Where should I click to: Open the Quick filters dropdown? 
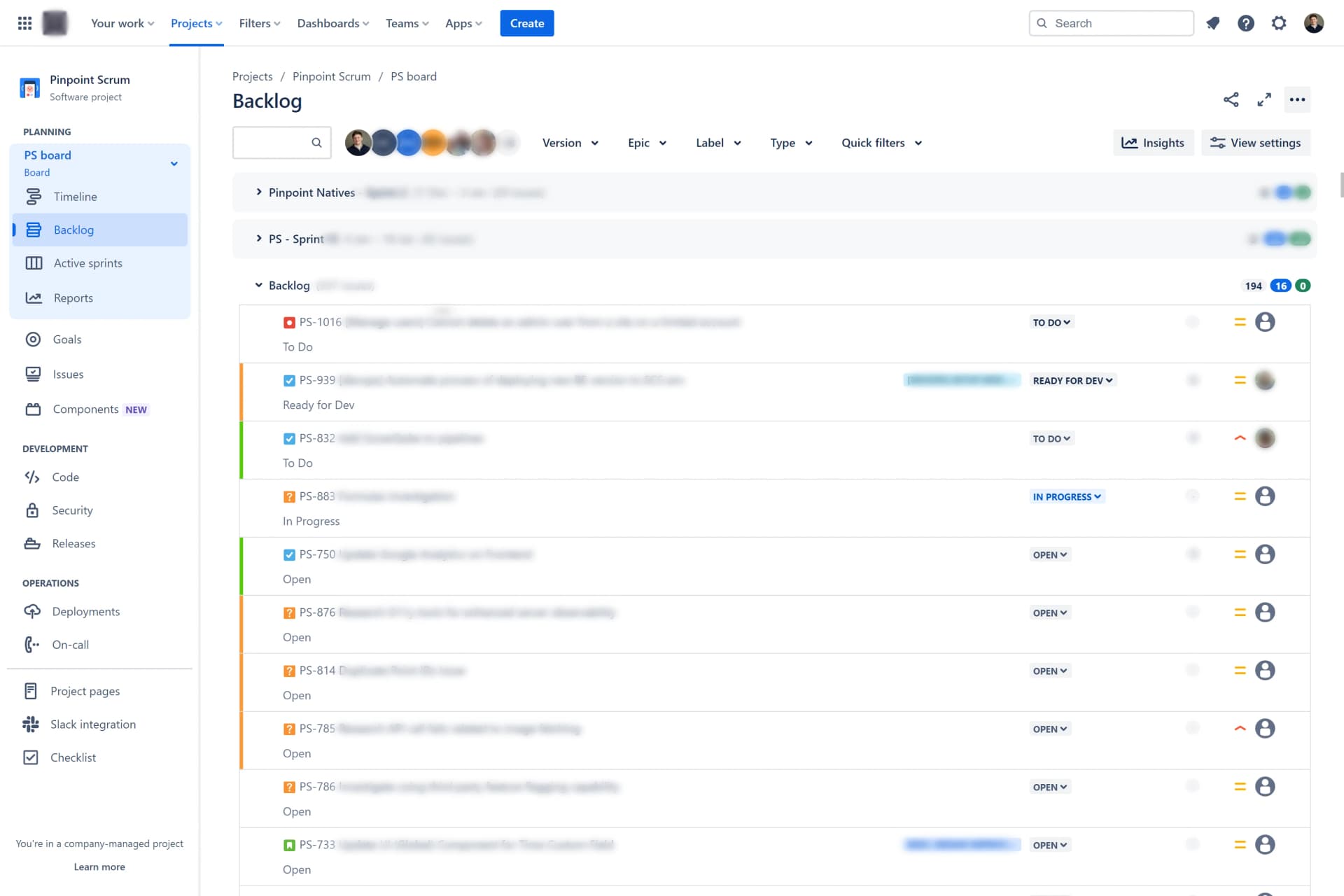pos(881,143)
